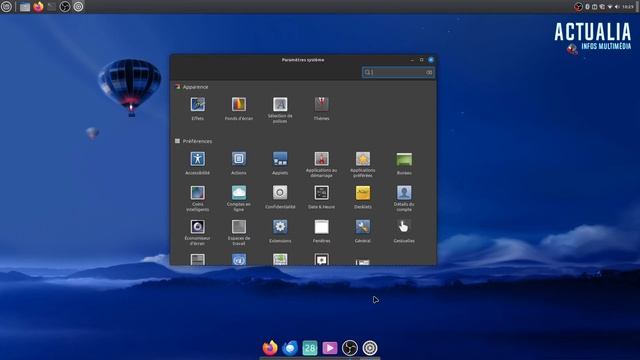Image resolution: width=640 pixels, height=360 pixels.
Task: Open file manager from top panel
Action: coord(25,7)
